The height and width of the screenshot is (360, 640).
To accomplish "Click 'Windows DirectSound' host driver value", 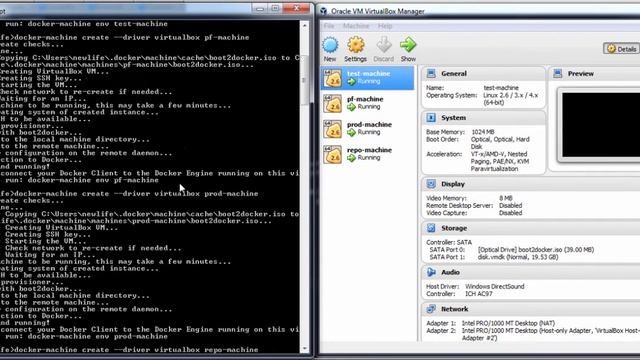I will coord(495,287).
